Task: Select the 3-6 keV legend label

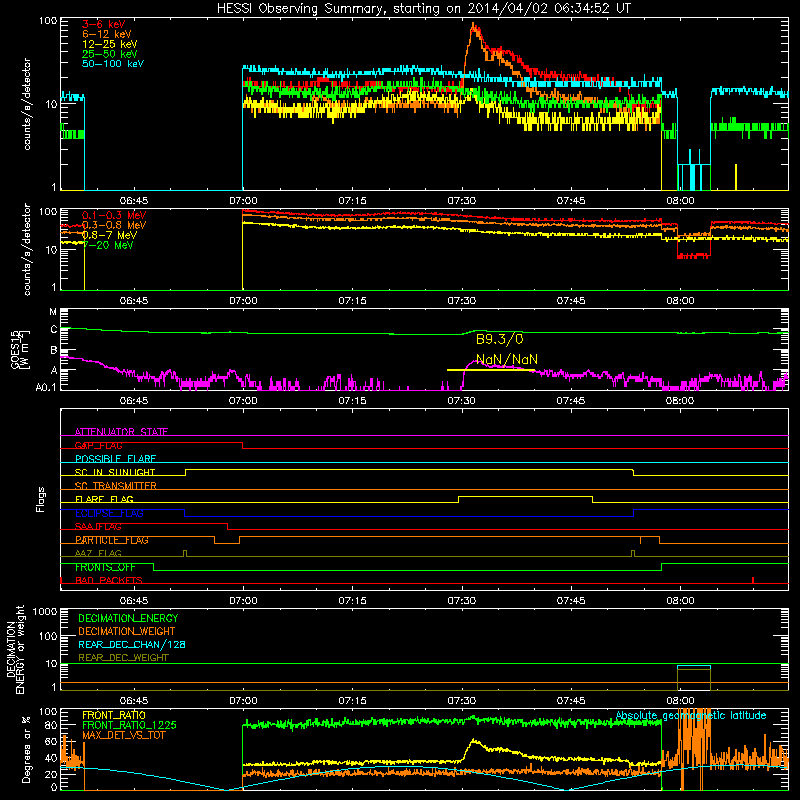Action: [104, 24]
